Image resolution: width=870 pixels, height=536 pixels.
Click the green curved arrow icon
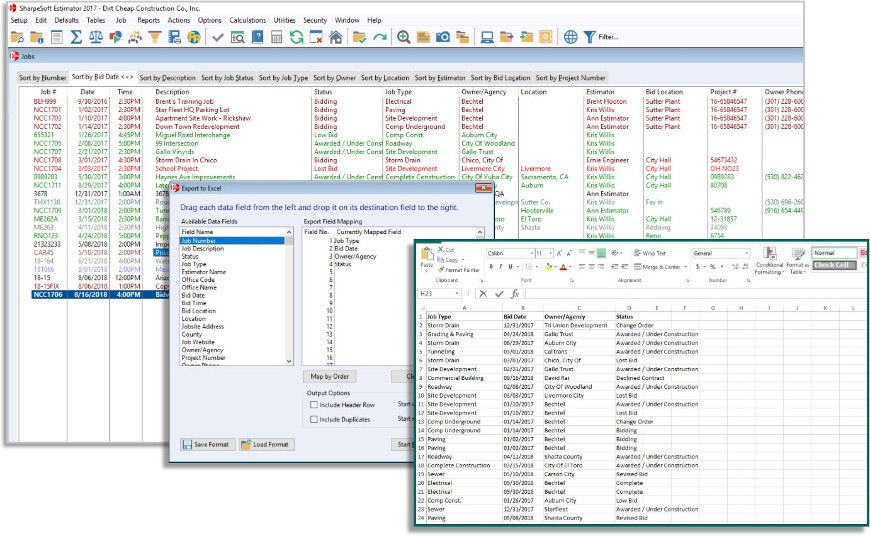coord(380,37)
